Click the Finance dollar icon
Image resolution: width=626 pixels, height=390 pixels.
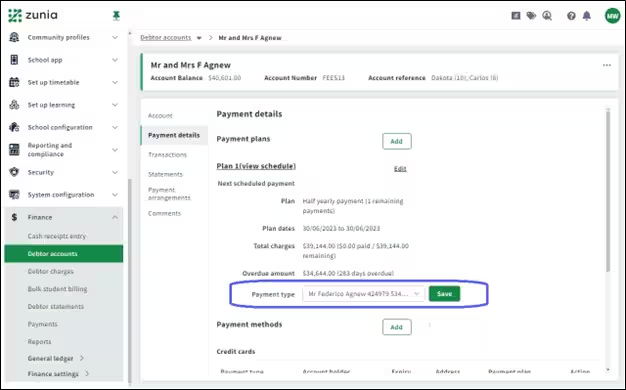point(14,217)
